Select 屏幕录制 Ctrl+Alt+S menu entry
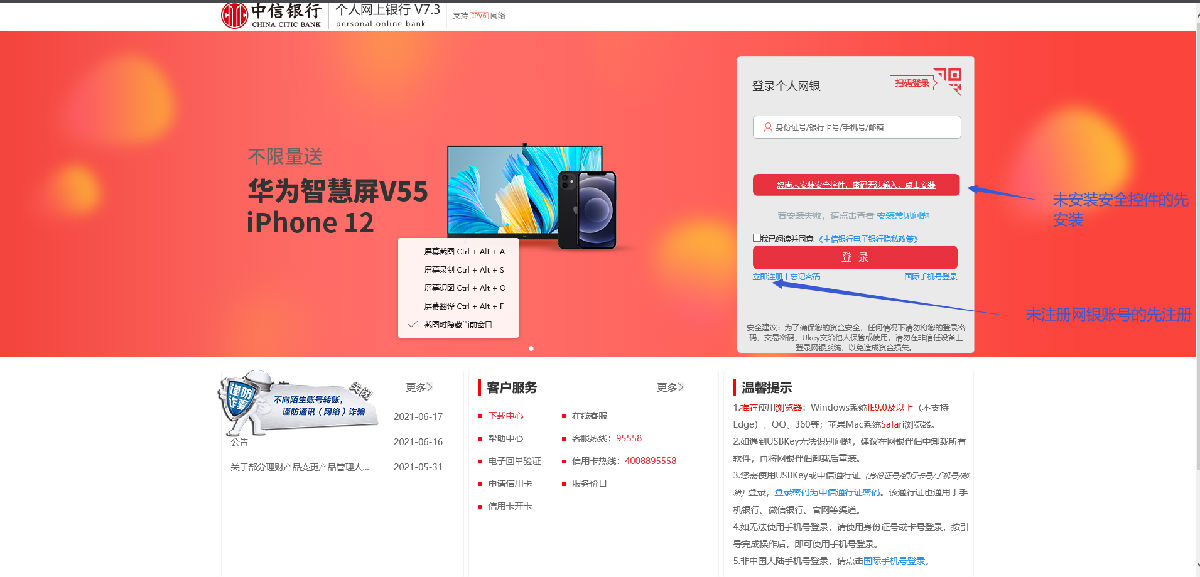Image resolution: width=1200 pixels, height=577 pixels. [465, 269]
